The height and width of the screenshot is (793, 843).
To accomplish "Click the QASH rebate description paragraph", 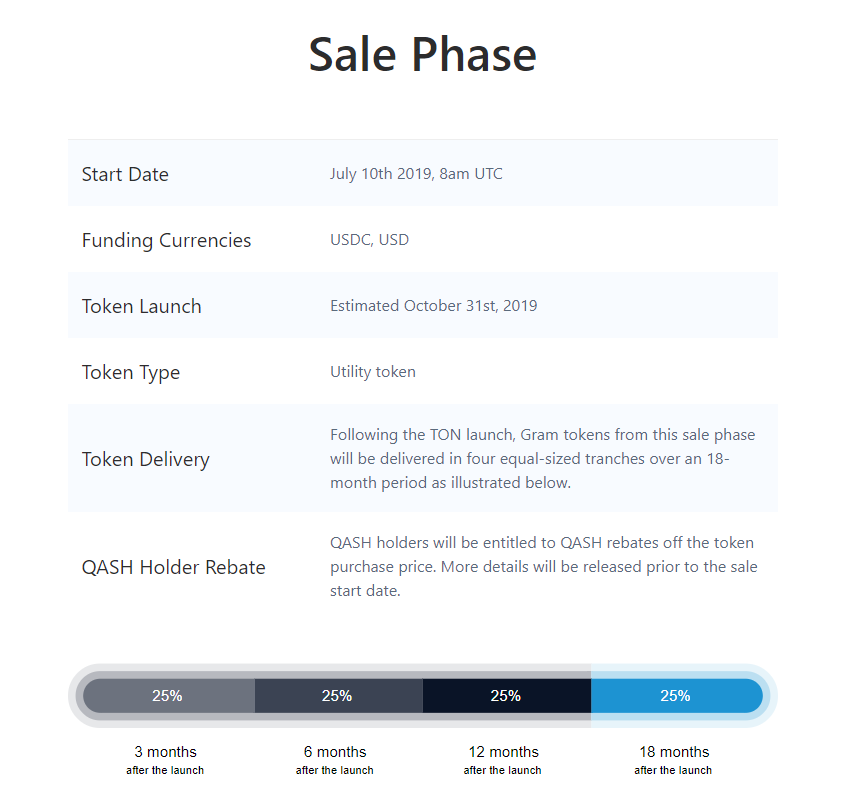I will click(x=544, y=567).
